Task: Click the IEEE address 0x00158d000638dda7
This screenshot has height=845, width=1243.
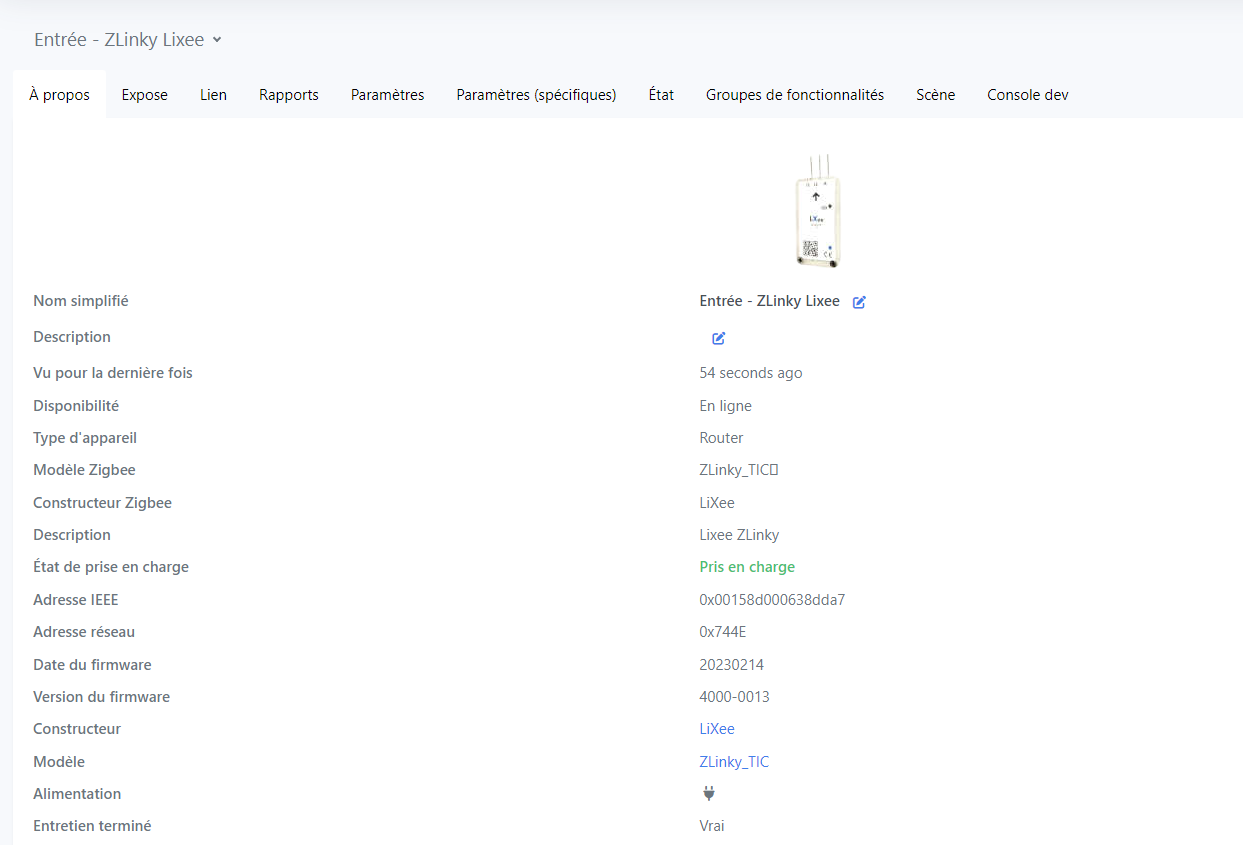Action: point(772,600)
